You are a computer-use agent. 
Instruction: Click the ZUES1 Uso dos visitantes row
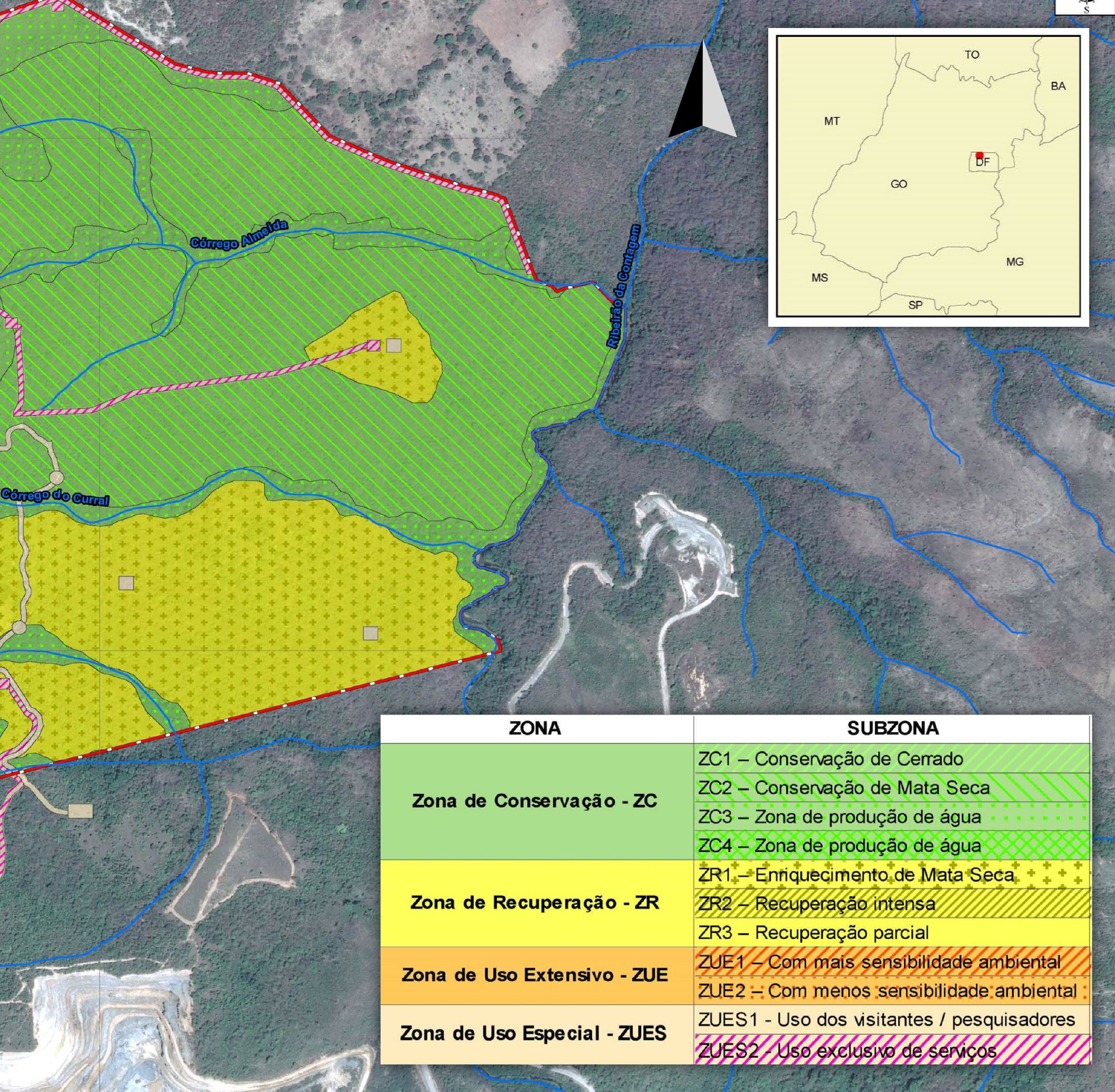(892, 1020)
